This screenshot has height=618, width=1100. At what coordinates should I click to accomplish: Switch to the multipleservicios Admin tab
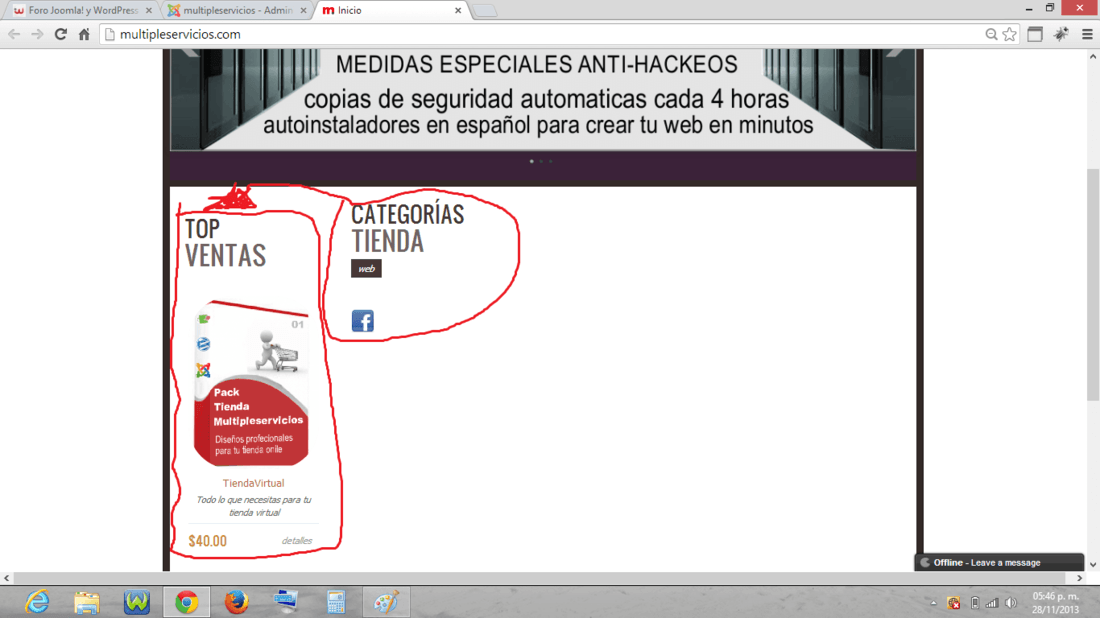pyautogui.click(x=238, y=11)
